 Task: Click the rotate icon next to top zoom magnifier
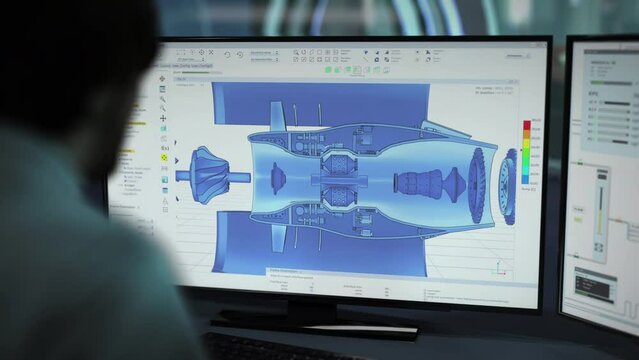pos(304,52)
